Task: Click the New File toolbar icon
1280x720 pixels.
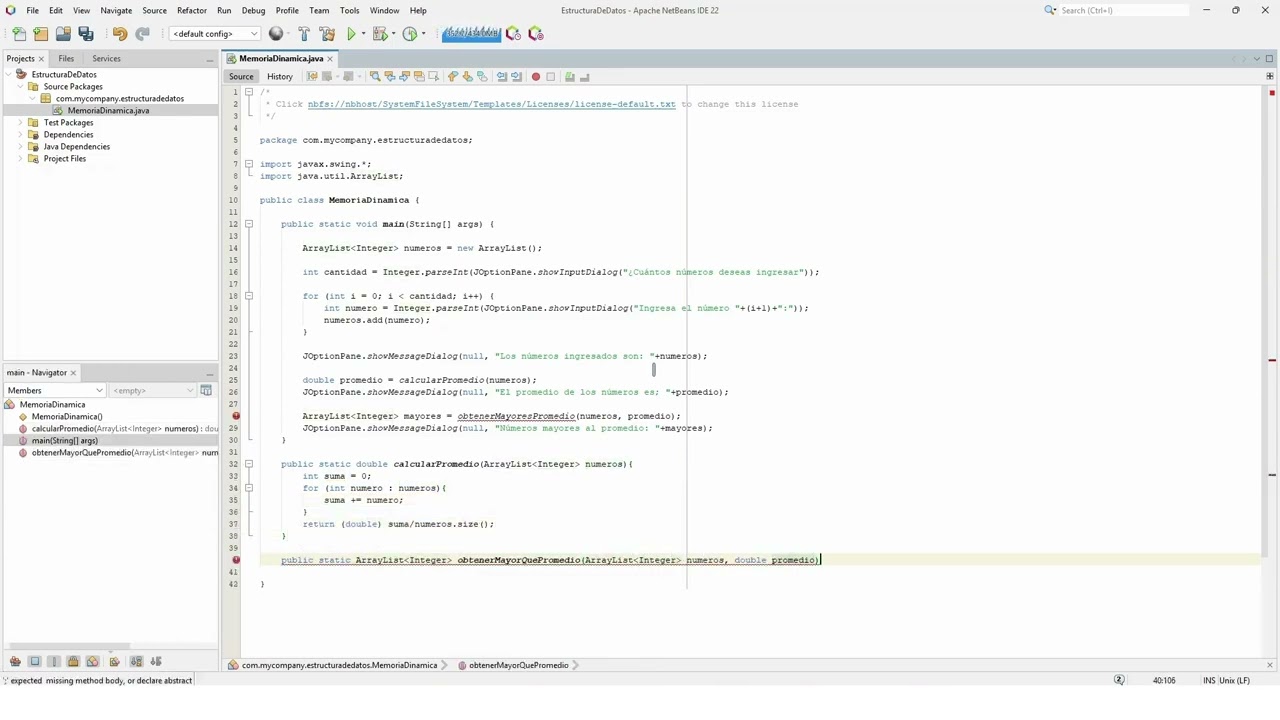Action: [x=19, y=34]
